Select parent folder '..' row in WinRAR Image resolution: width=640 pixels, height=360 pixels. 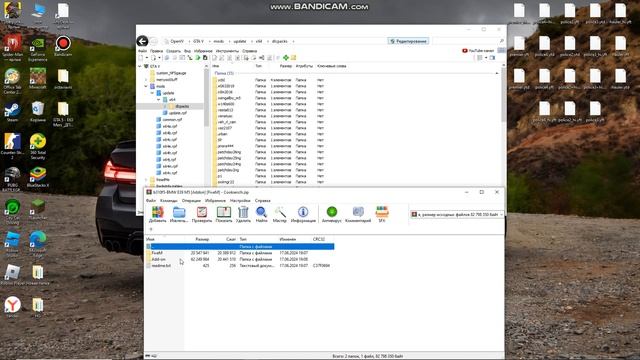pyautogui.click(x=240, y=247)
